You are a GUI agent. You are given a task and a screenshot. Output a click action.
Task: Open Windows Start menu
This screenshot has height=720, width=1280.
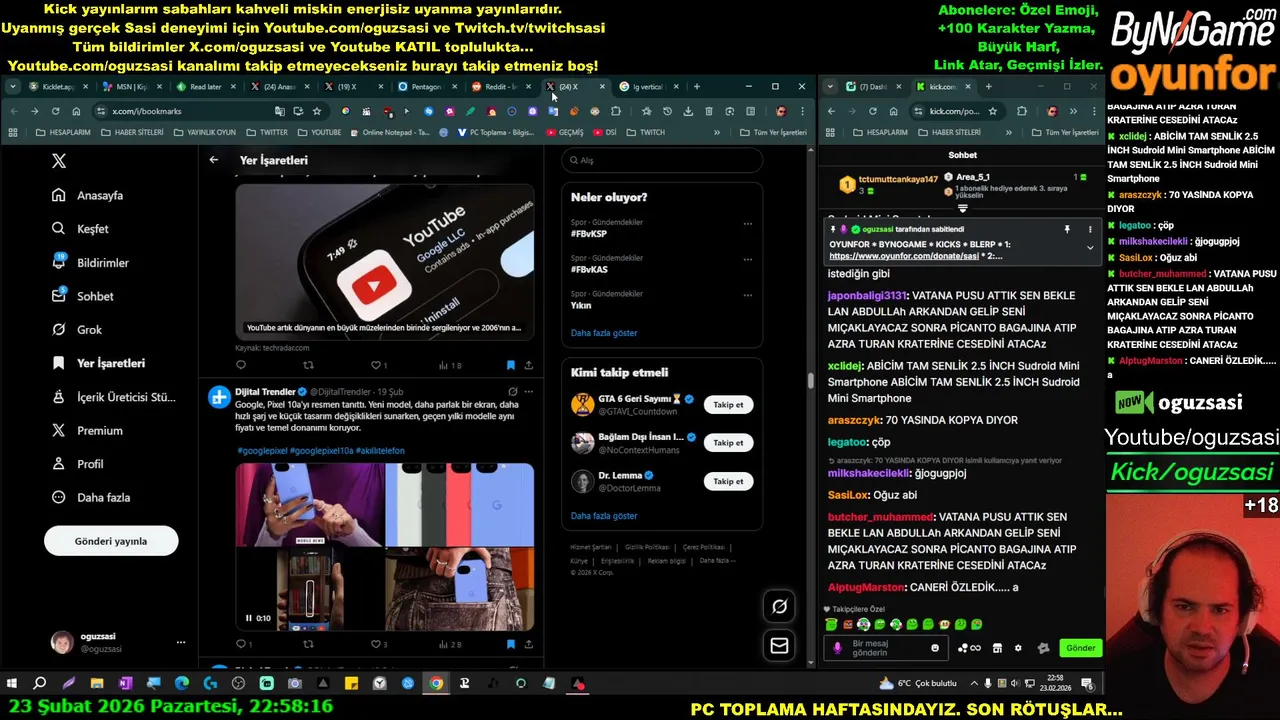pyautogui.click(x=12, y=684)
